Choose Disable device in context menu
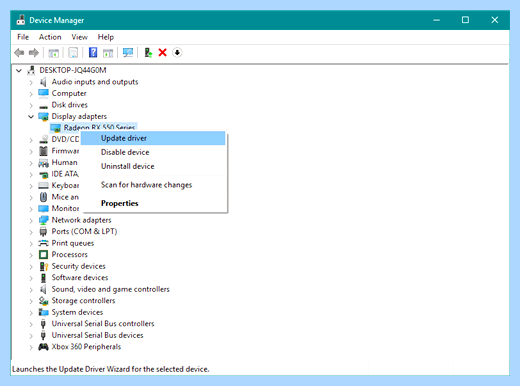520x386 pixels. pyautogui.click(x=153, y=152)
